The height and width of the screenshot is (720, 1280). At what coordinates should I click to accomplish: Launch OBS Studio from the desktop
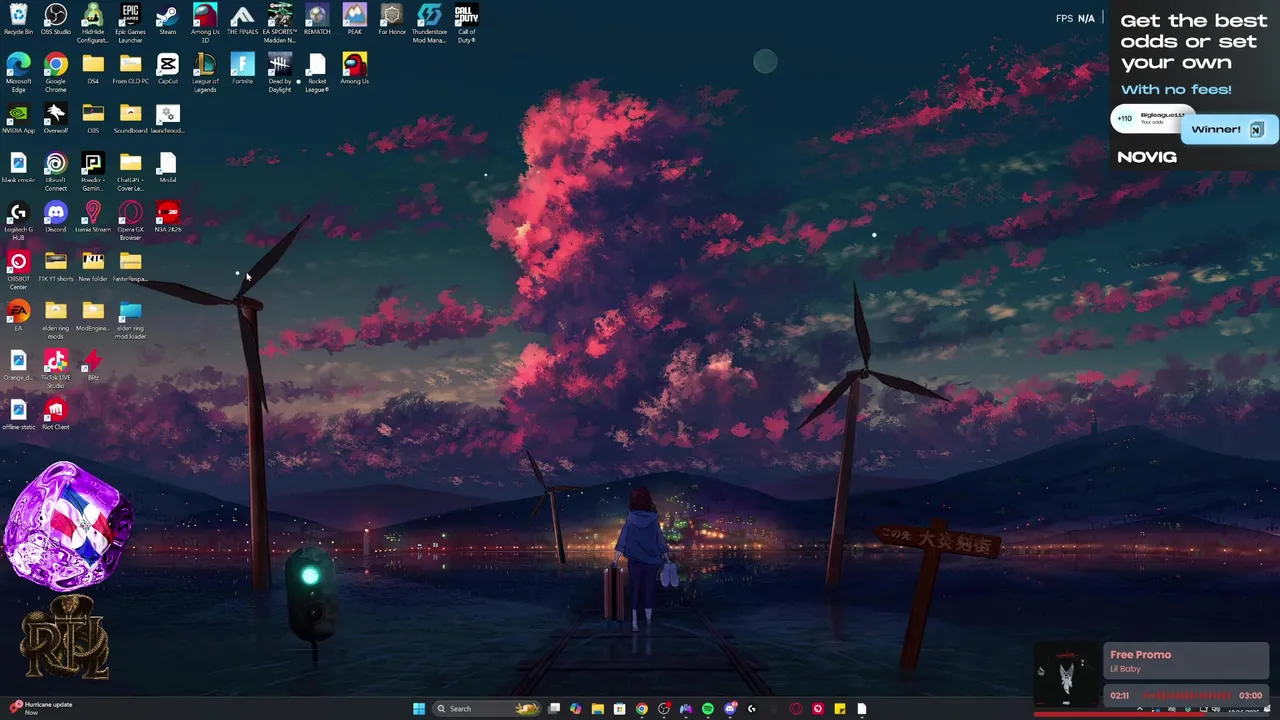point(56,20)
